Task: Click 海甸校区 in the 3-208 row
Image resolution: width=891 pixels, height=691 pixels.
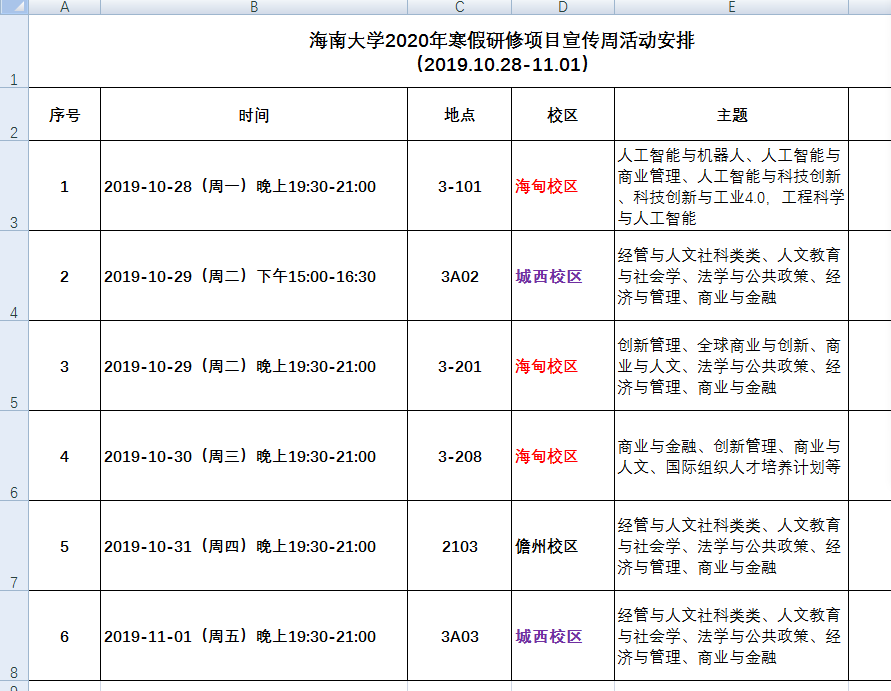Action: tap(563, 456)
